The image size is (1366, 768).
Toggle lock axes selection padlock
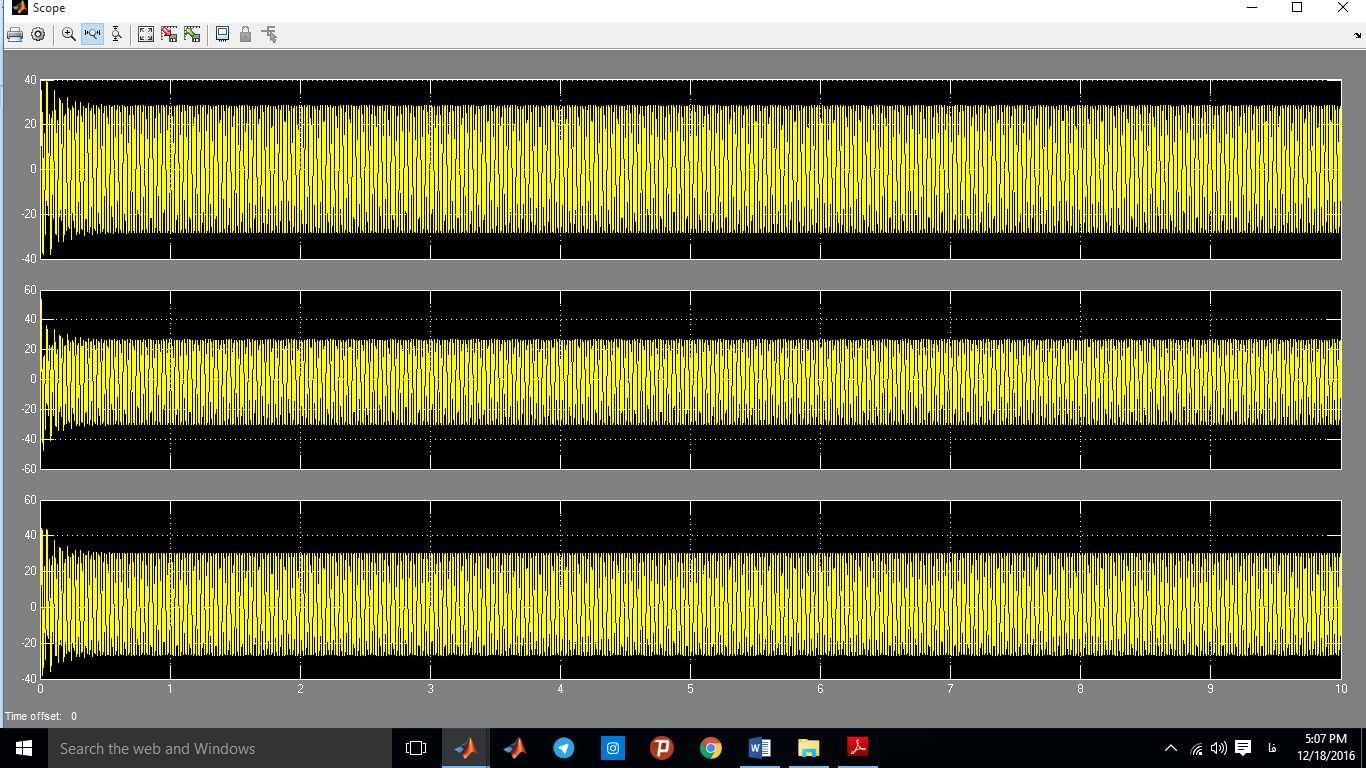pyautogui.click(x=245, y=34)
